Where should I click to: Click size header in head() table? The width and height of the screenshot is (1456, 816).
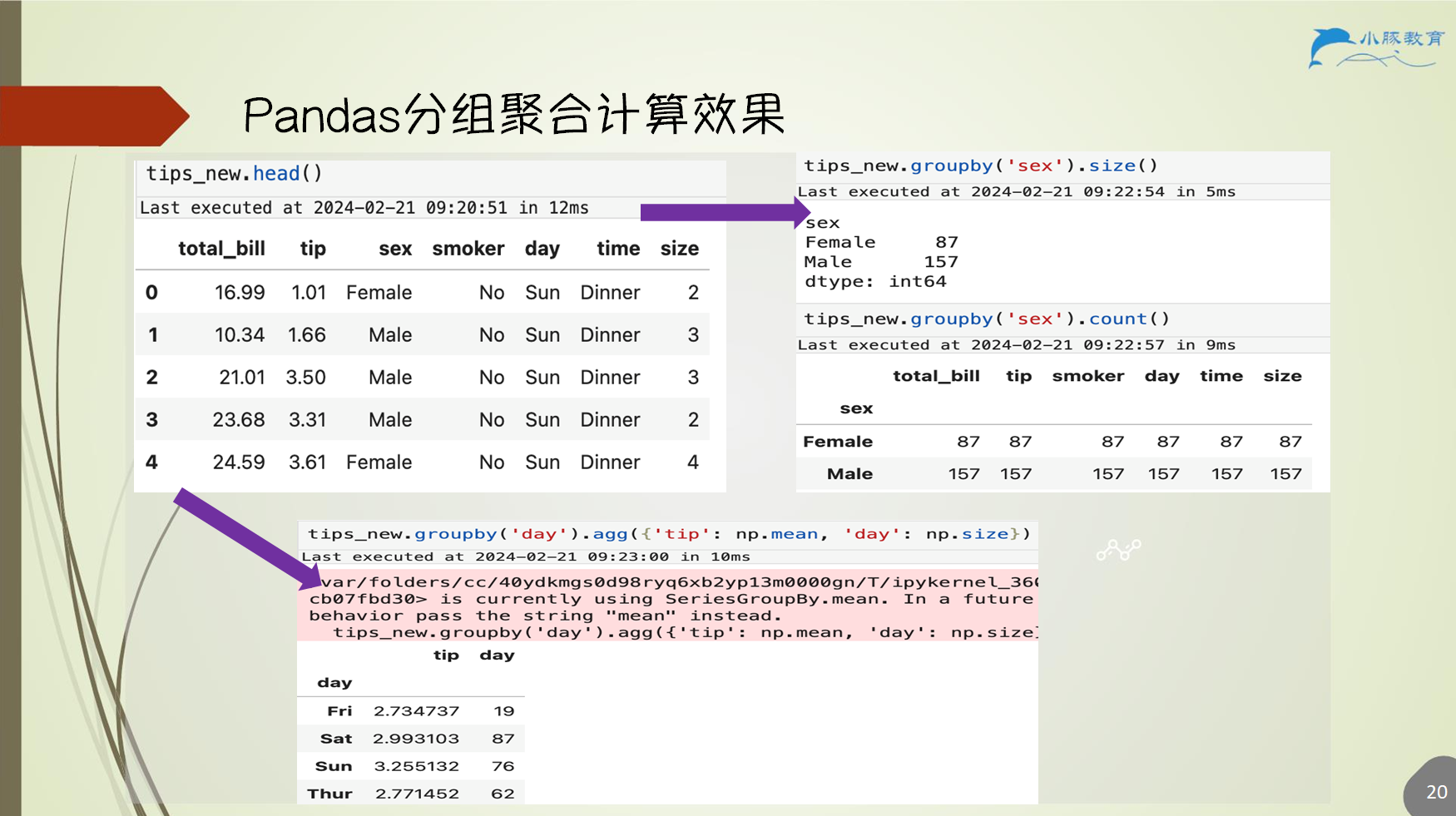click(680, 249)
